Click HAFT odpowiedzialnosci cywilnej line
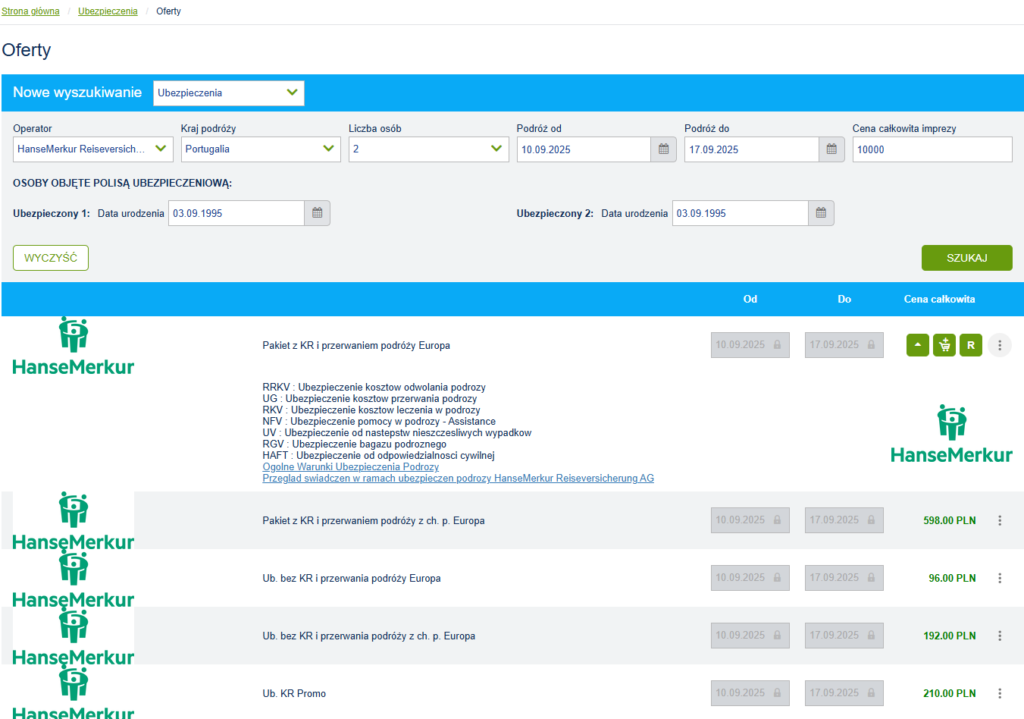The width and height of the screenshot is (1024, 719). tap(379, 455)
